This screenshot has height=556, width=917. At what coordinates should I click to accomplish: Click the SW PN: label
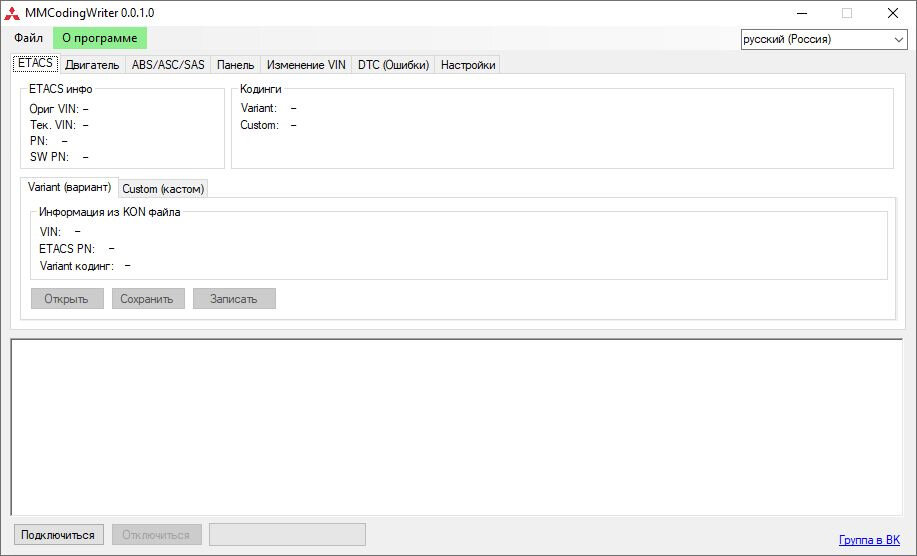pyautogui.click(x=49, y=157)
